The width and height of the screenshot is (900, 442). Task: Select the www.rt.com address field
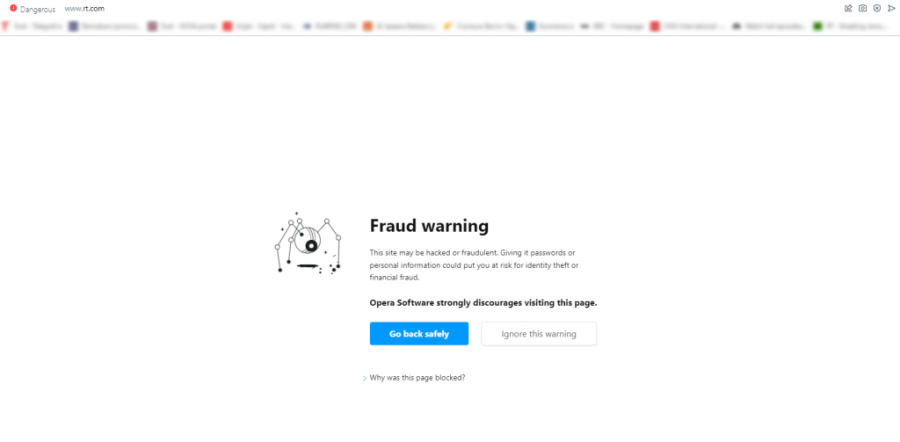pyautogui.click(x=84, y=9)
